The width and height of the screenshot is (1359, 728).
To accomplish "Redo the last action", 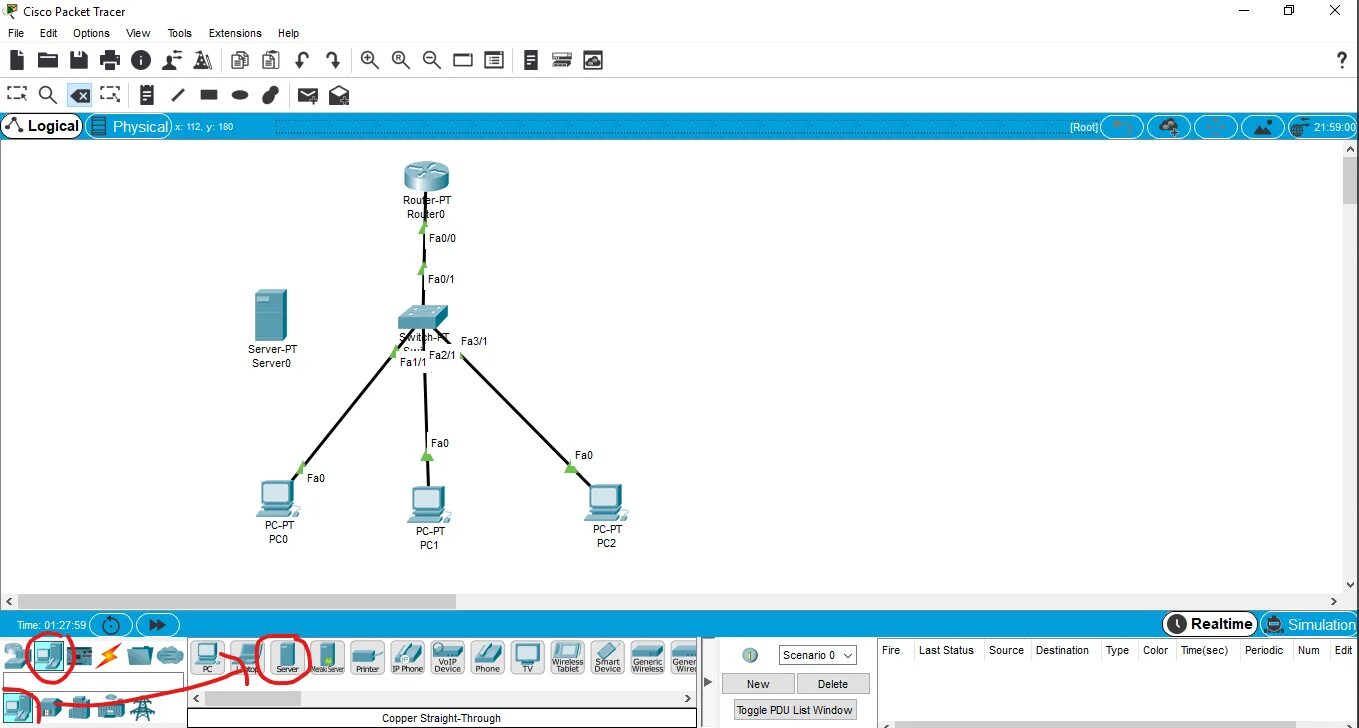I will (332, 60).
